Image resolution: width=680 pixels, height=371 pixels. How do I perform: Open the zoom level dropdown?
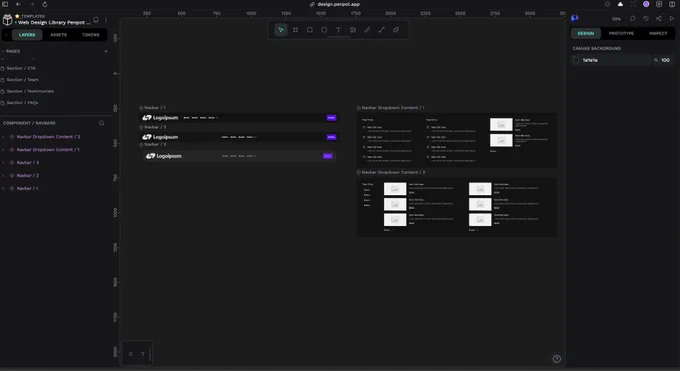616,19
